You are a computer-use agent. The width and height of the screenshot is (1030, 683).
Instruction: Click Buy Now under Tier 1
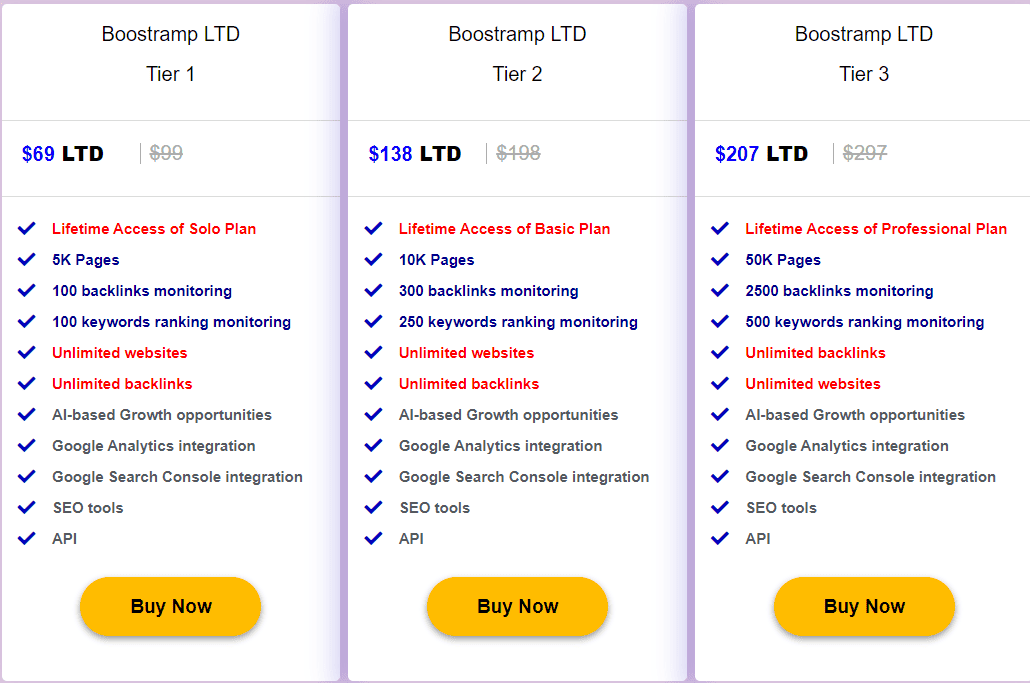170,606
